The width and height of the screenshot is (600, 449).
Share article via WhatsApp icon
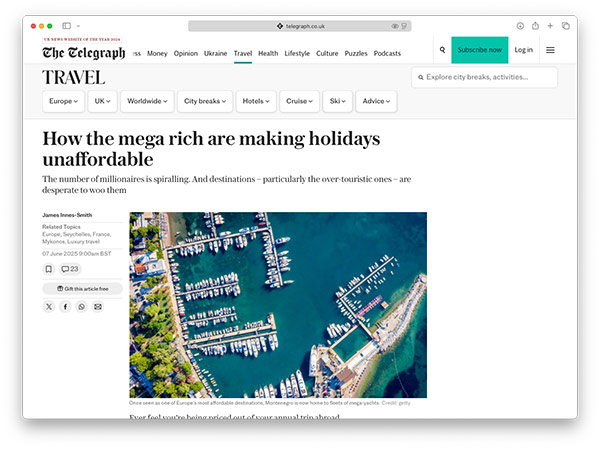[81, 307]
